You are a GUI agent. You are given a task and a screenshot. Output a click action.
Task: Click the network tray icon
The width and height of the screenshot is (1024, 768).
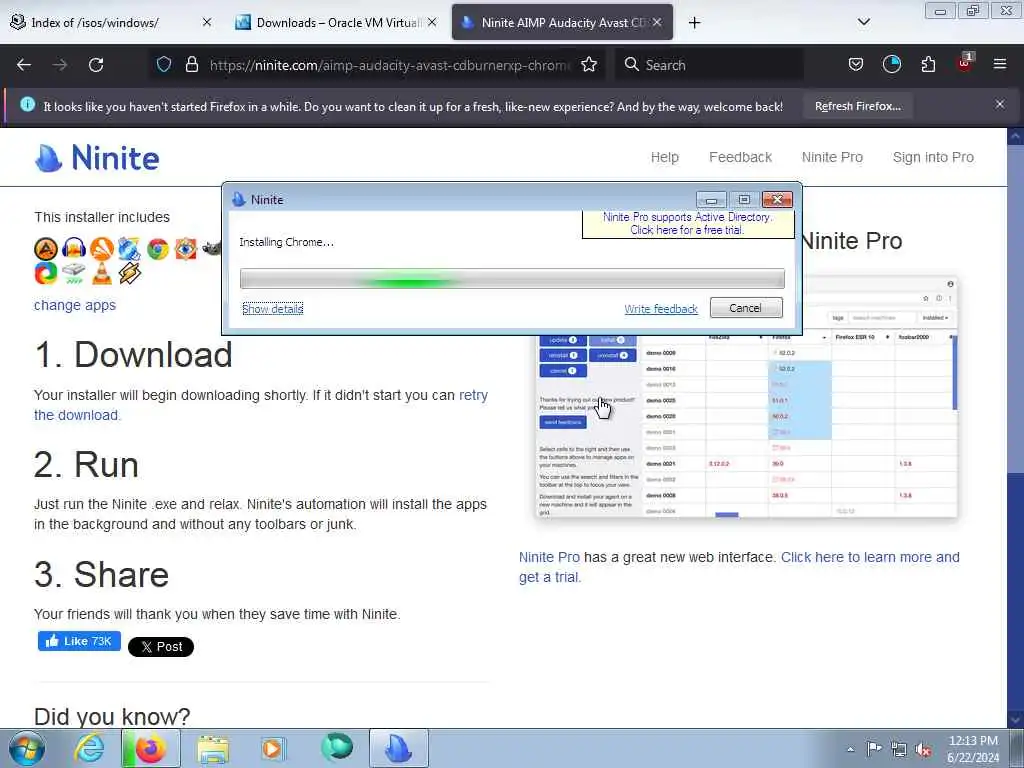(x=899, y=750)
